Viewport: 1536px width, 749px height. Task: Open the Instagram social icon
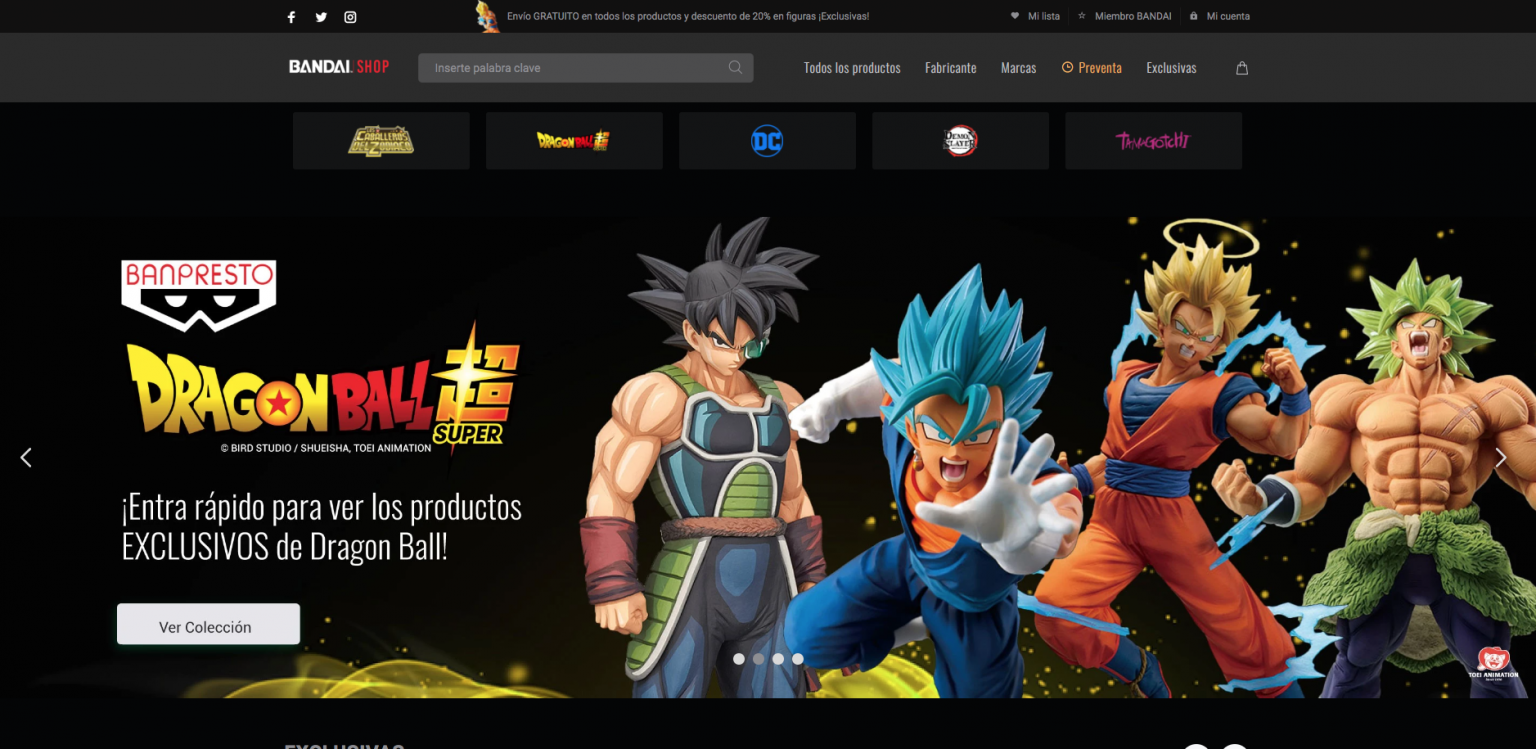point(350,17)
